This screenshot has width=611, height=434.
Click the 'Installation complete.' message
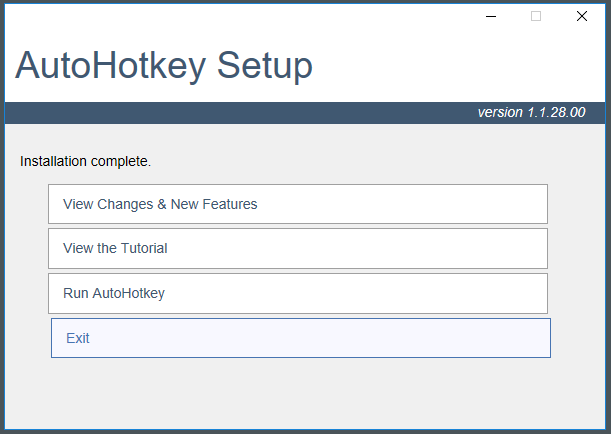[x=85, y=161]
